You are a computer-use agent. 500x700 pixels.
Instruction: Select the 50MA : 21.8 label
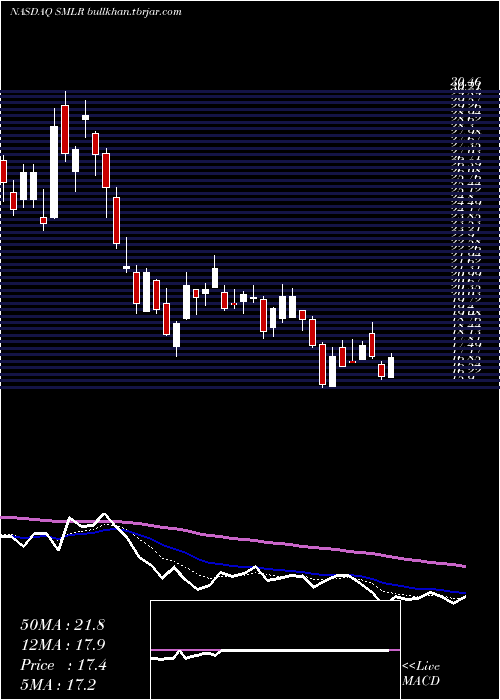pyautogui.click(x=62, y=625)
